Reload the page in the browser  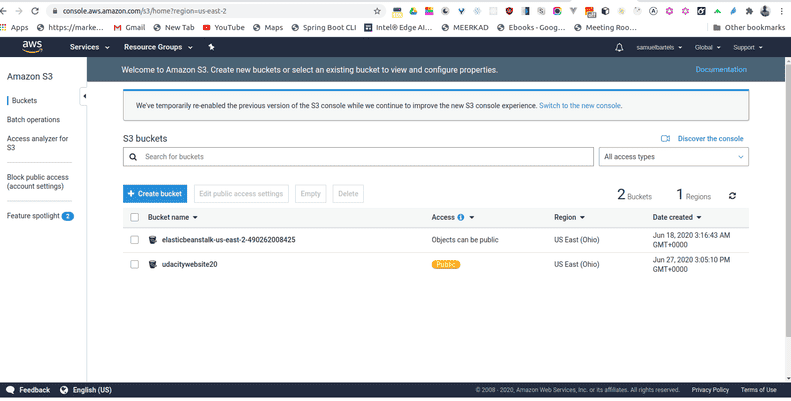point(35,11)
